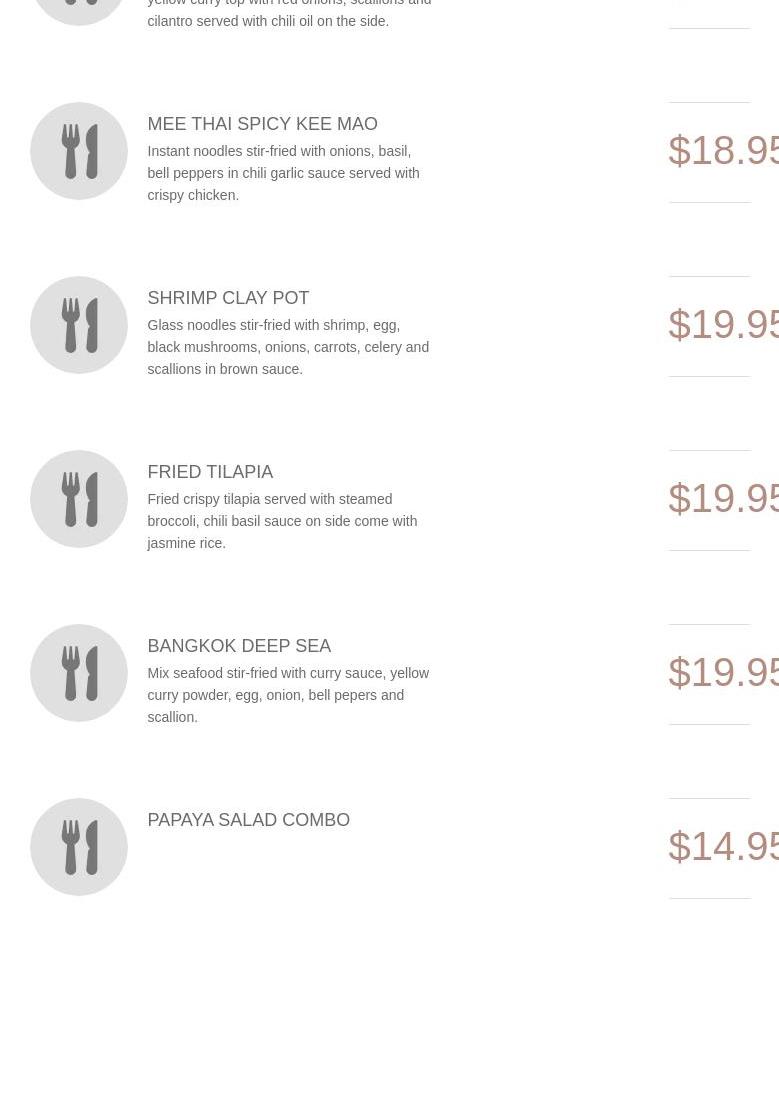Click the Shrimp Clay Pot fork-and-knife icon
779x1095 pixels.
point(79,325)
